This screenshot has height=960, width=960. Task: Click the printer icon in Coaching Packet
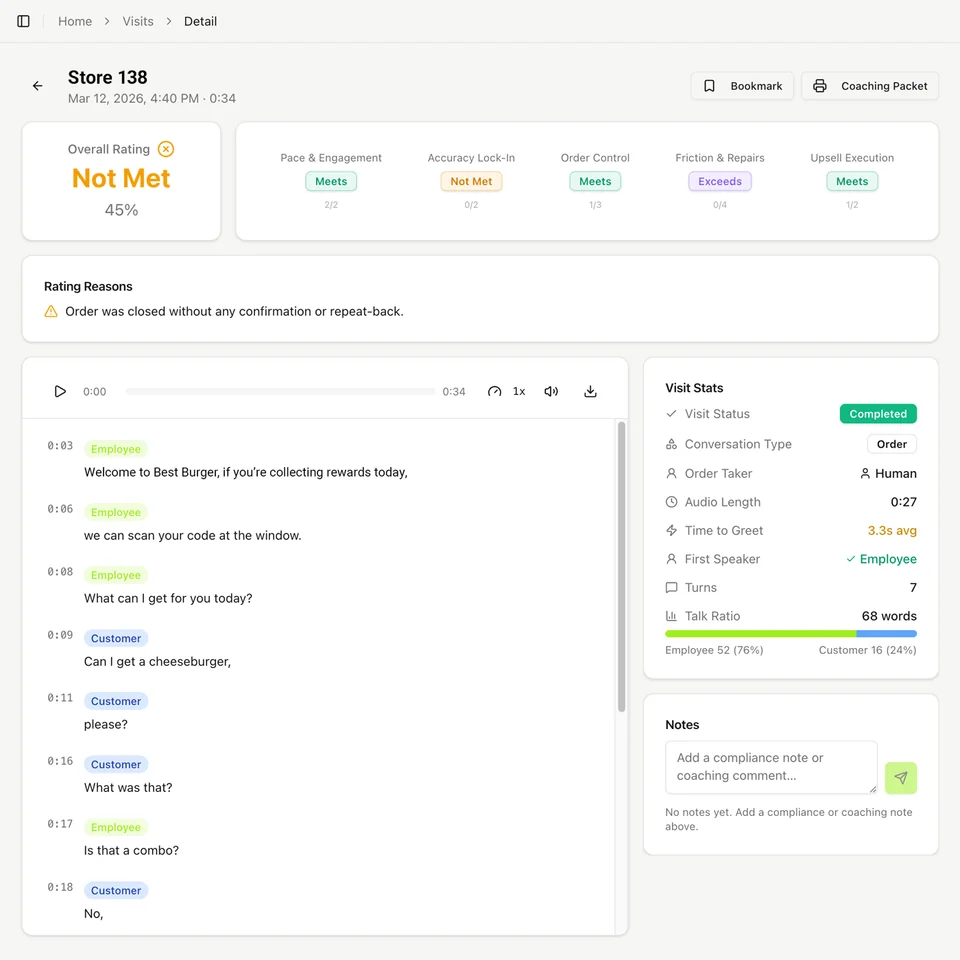pyautogui.click(x=820, y=86)
